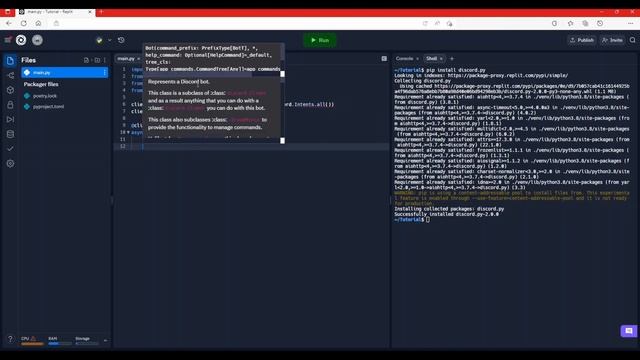
Task: Click the user avatar in Replit header
Action: tap(37, 40)
